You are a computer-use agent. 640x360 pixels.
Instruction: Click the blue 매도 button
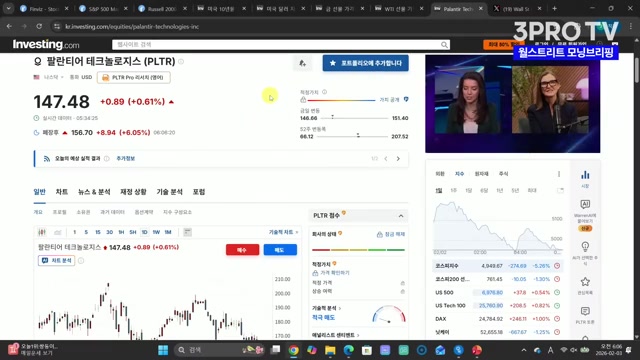click(x=280, y=250)
